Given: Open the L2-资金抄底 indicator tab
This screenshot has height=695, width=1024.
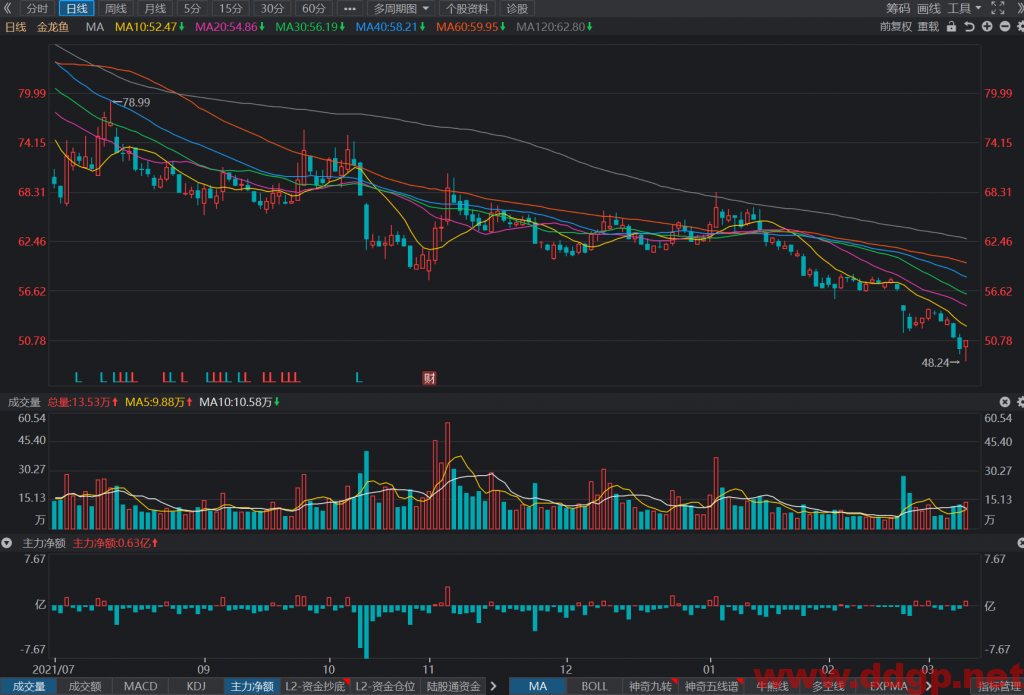Looking at the screenshot, I should (x=315, y=687).
